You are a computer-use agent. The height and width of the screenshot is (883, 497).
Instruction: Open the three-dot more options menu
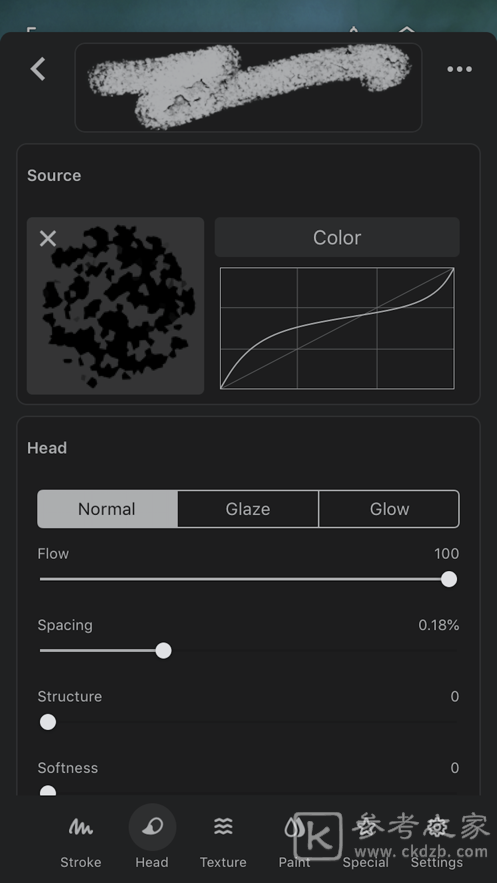pos(459,69)
